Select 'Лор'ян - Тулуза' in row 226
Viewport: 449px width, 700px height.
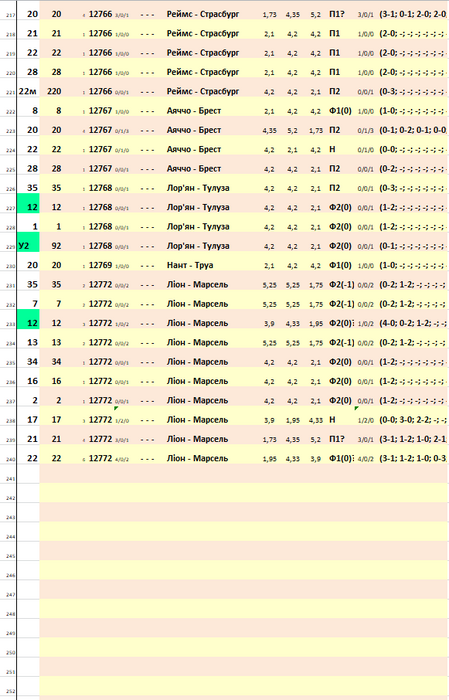[198, 188]
